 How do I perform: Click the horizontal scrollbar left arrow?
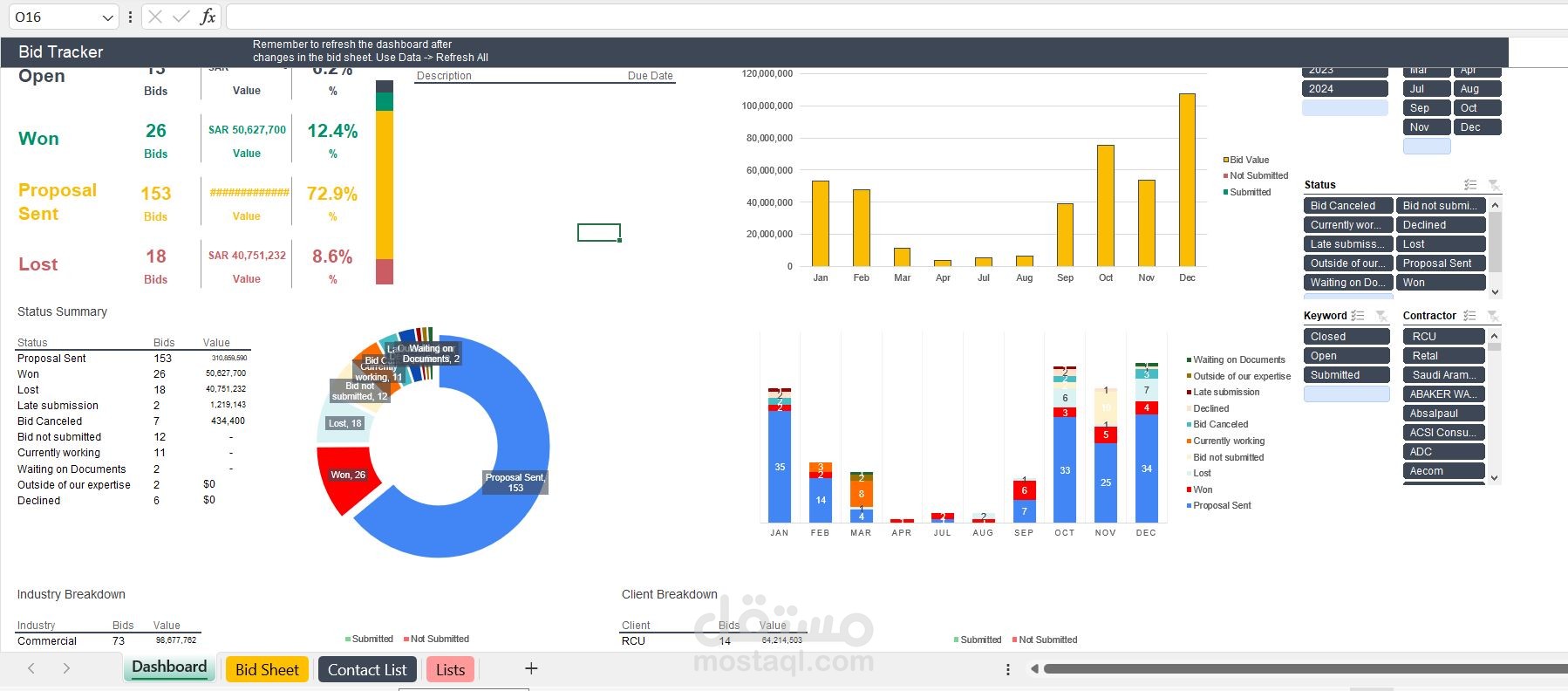[x=1034, y=669]
